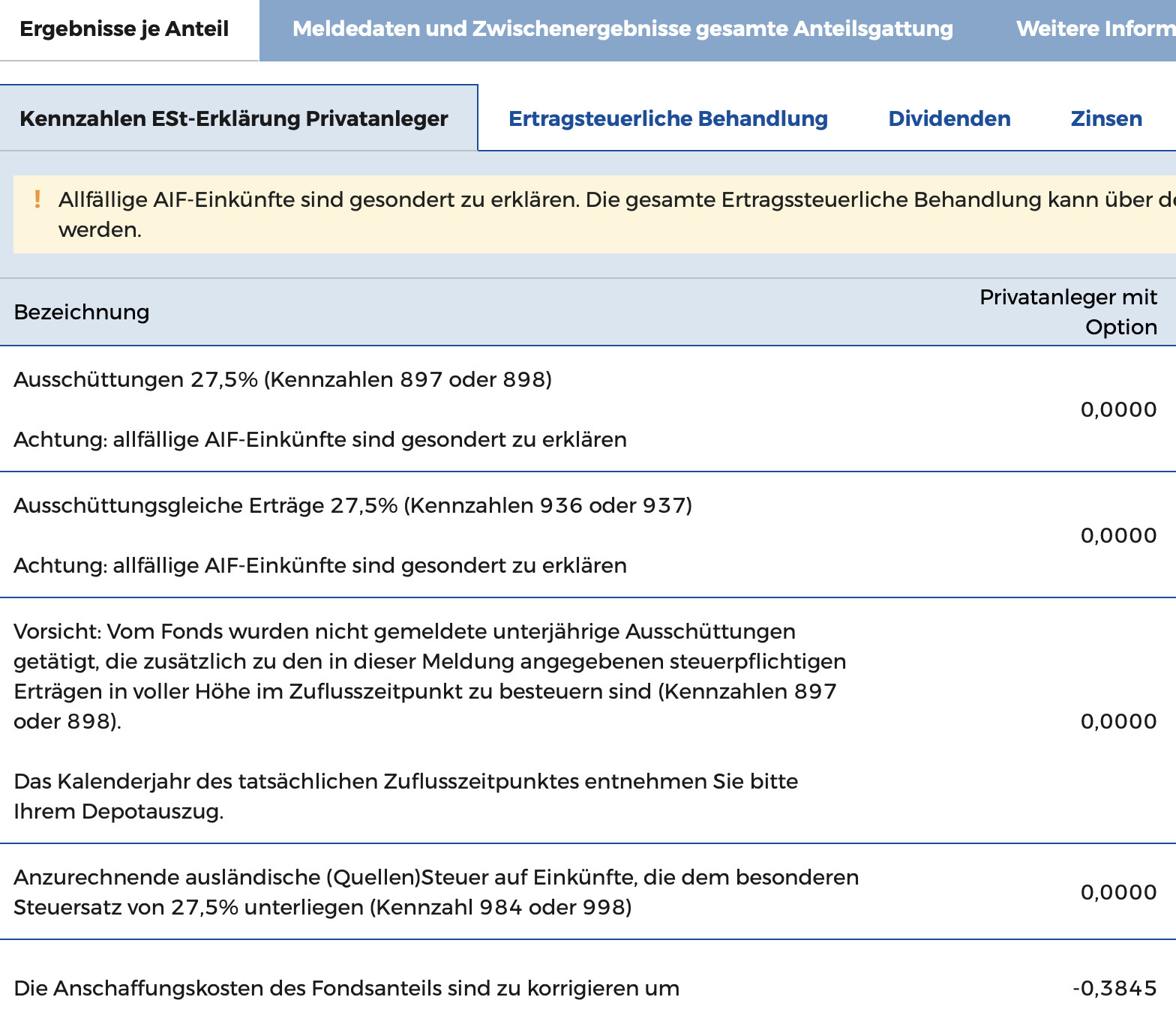Open the Weitere Informationen tab
The height and width of the screenshot is (1021, 1176).
click(1095, 29)
